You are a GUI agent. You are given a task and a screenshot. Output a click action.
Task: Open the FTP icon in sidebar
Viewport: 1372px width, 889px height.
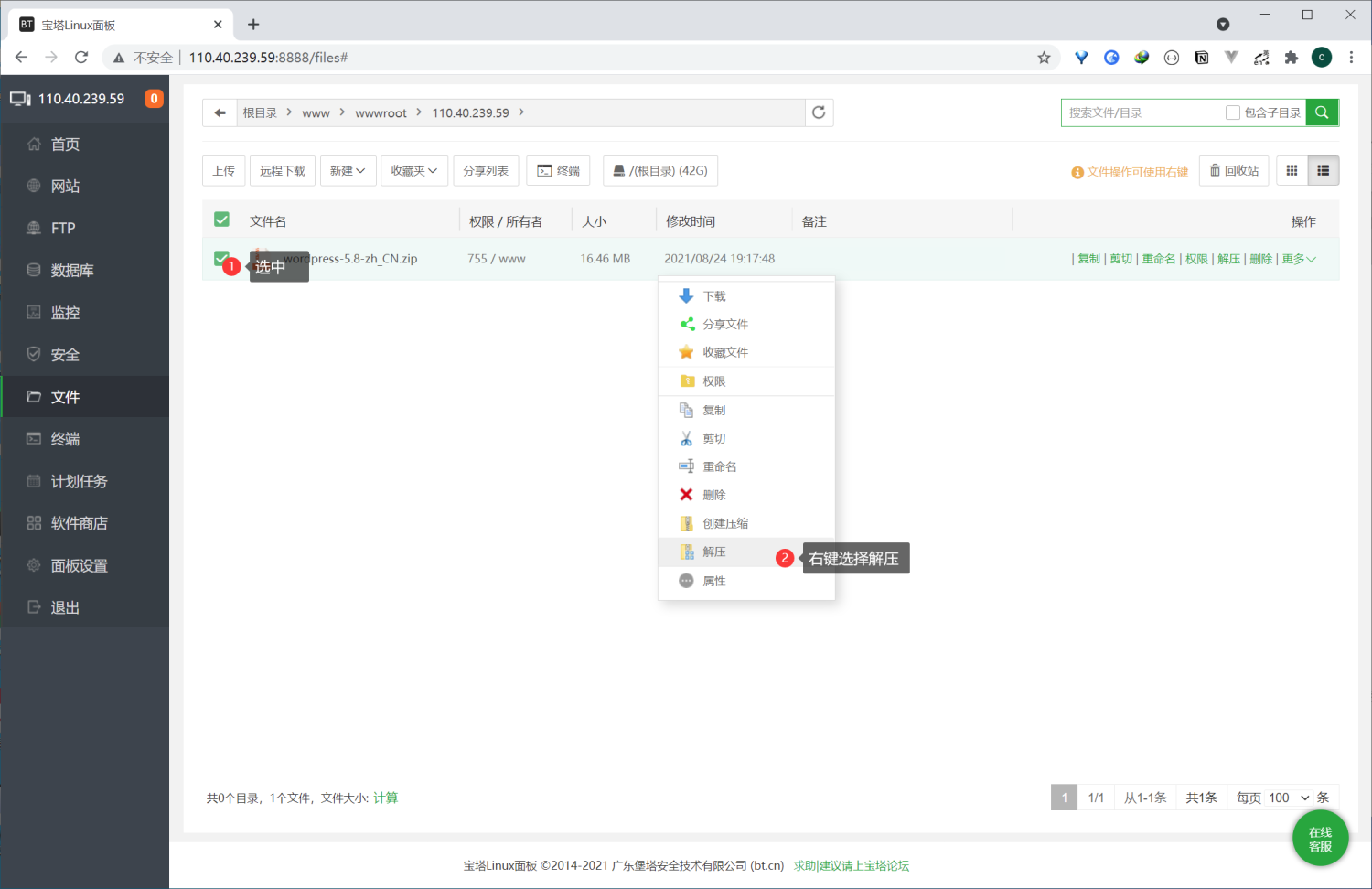pos(34,228)
